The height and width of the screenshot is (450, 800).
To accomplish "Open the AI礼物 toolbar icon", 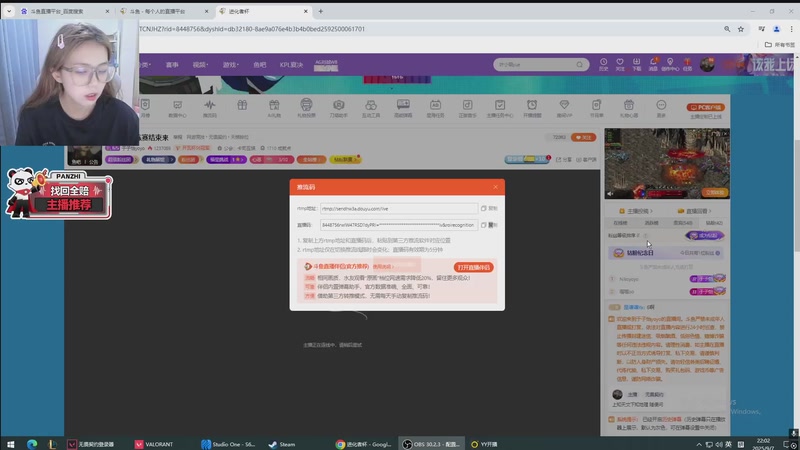I will tap(274, 109).
